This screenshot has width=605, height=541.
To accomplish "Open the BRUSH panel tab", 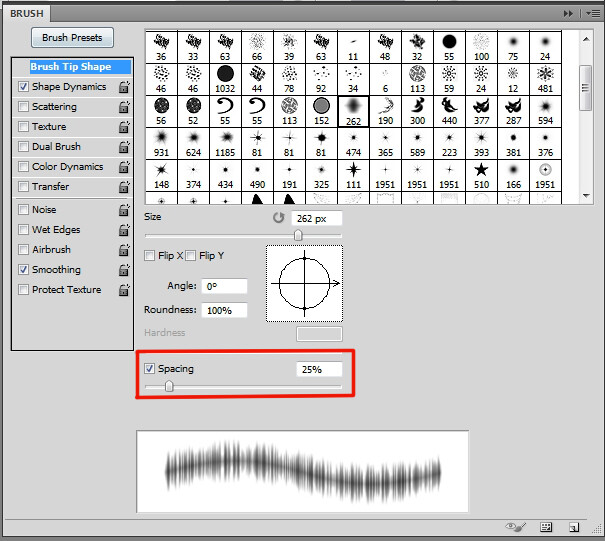I will click(x=27, y=14).
